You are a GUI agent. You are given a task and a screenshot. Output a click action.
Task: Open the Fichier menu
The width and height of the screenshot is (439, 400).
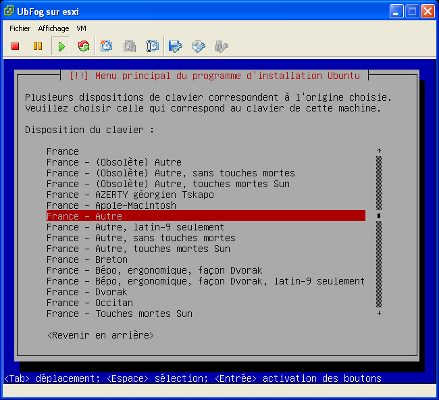[20, 29]
